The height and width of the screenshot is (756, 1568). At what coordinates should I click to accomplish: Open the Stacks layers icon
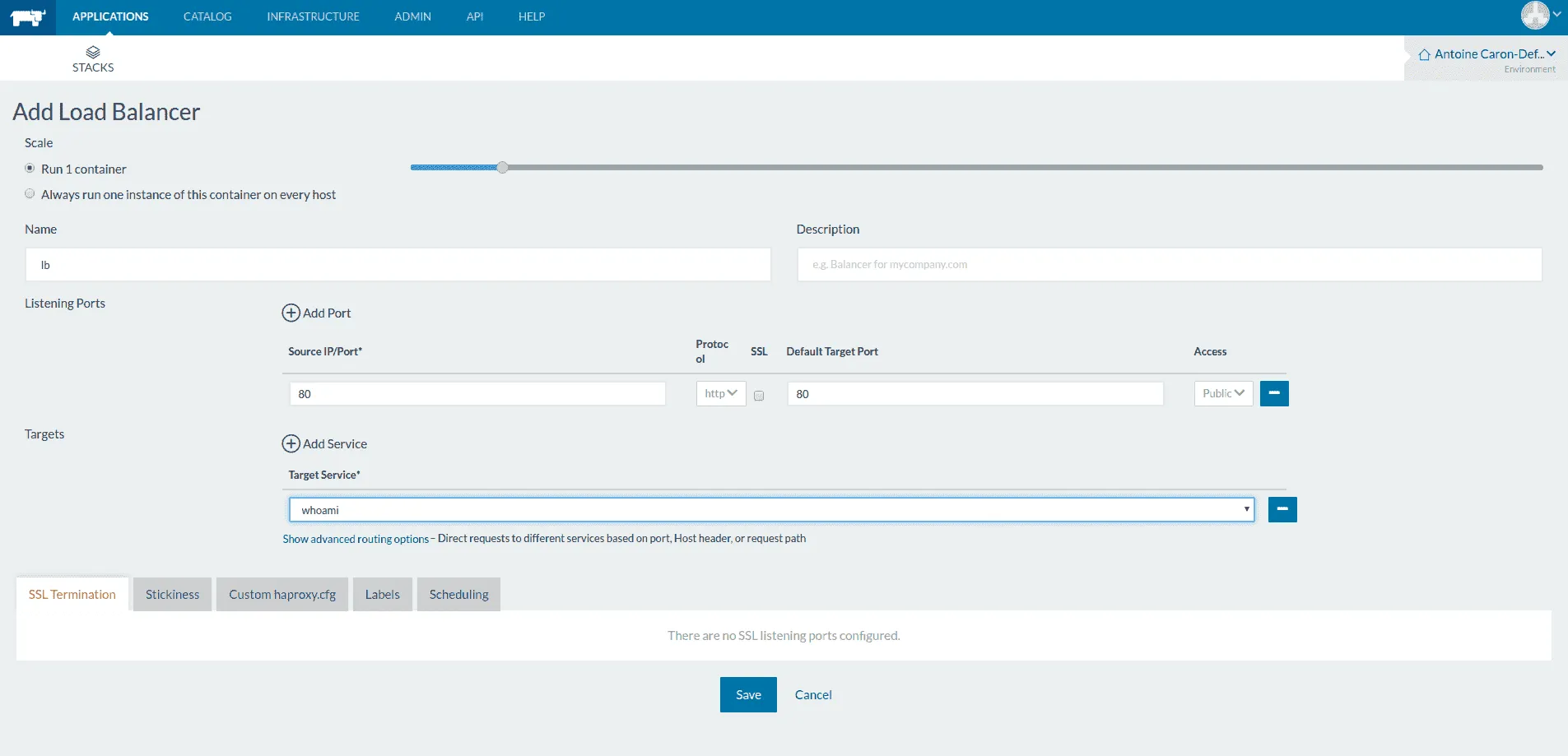coord(93,53)
